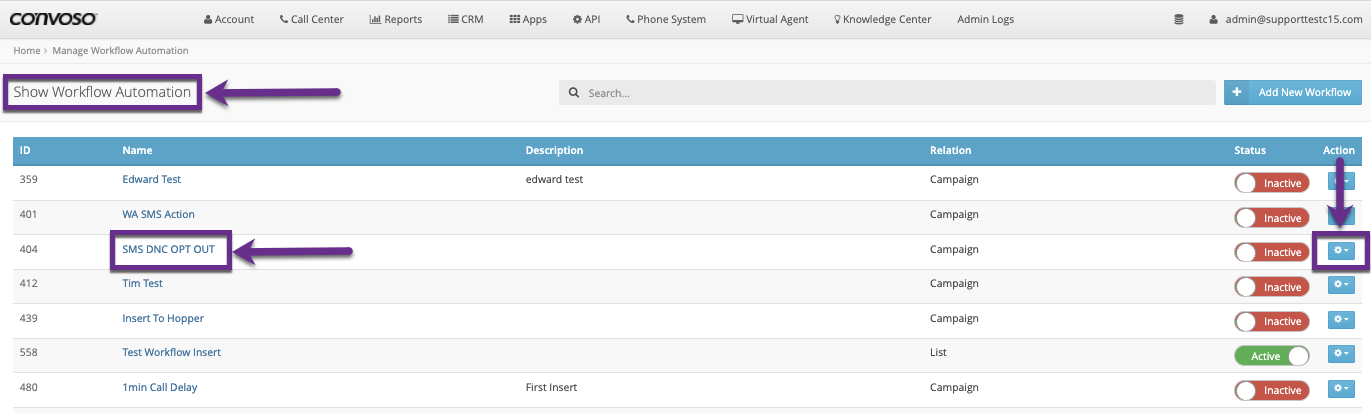Viewport: 1371px width, 413px height.
Task: Open the API menu
Action: click(x=586, y=19)
